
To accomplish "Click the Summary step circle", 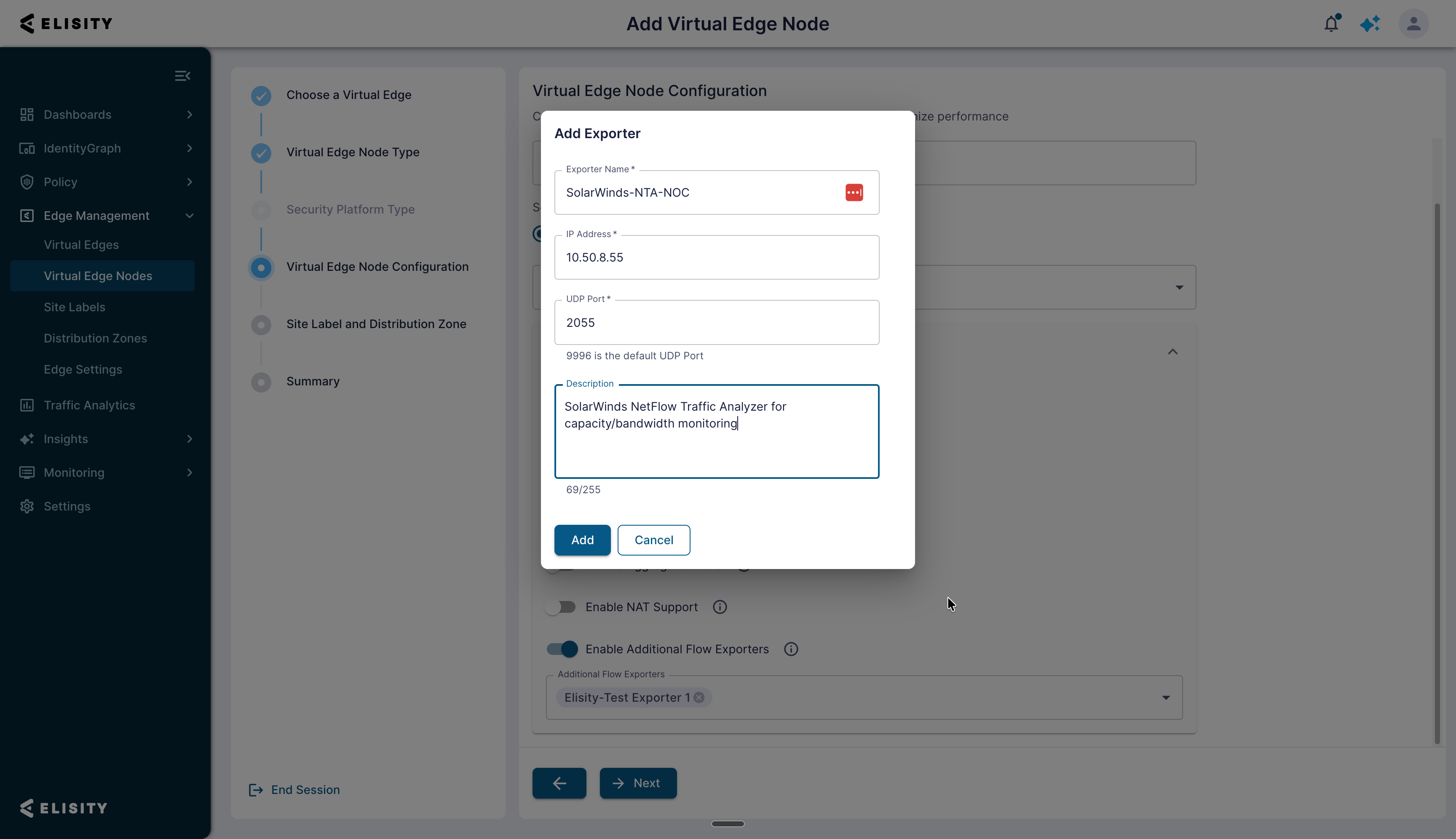I will click(261, 382).
